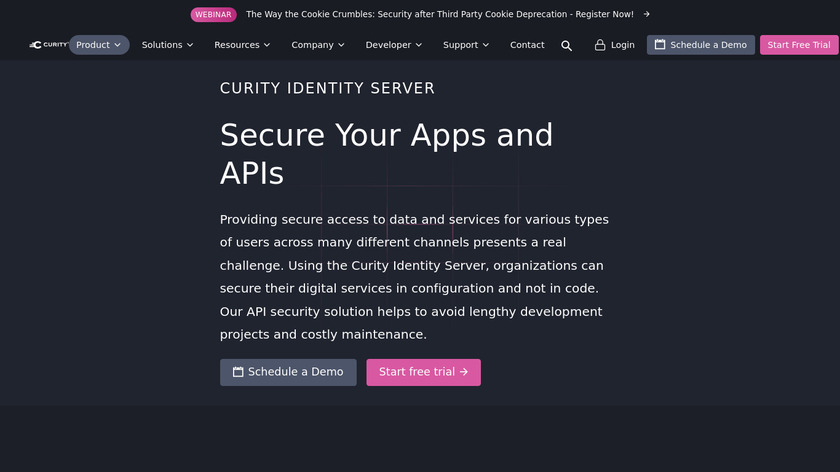Expand the Support menu

click(466, 45)
